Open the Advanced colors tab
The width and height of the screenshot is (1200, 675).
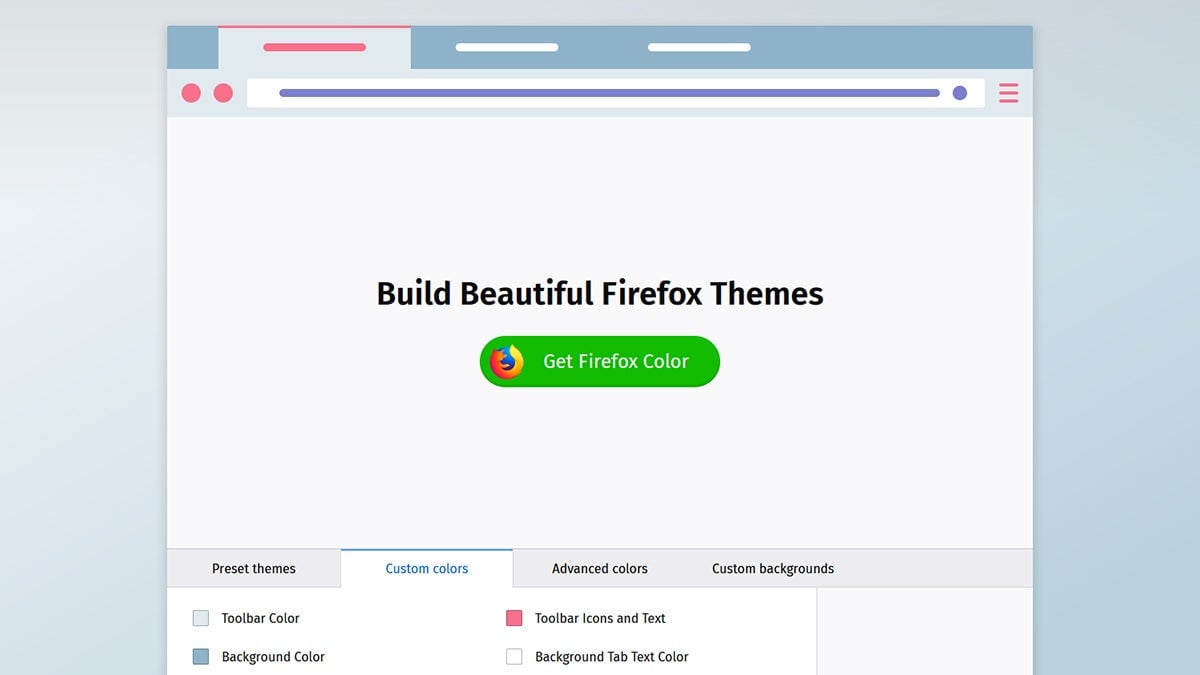tap(599, 568)
